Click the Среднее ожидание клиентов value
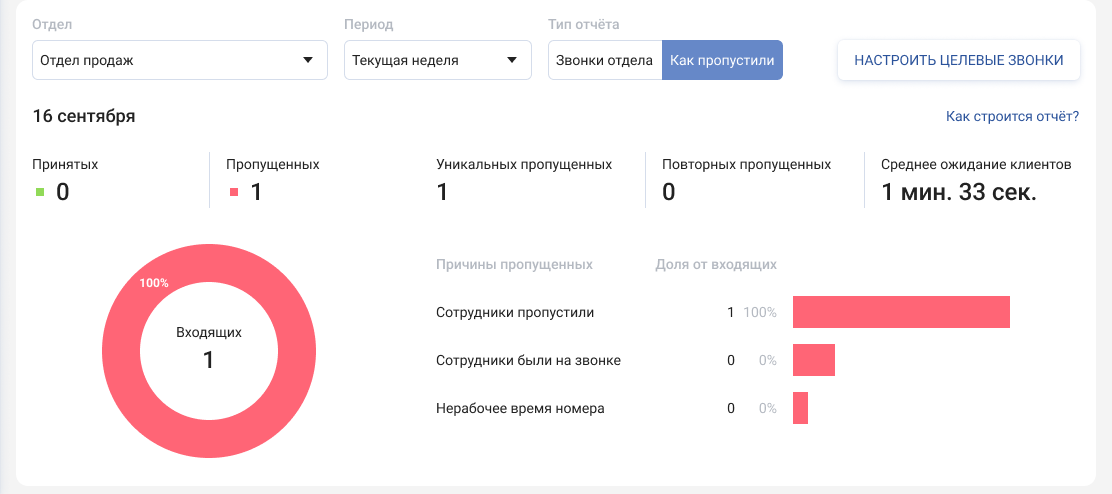 958,192
